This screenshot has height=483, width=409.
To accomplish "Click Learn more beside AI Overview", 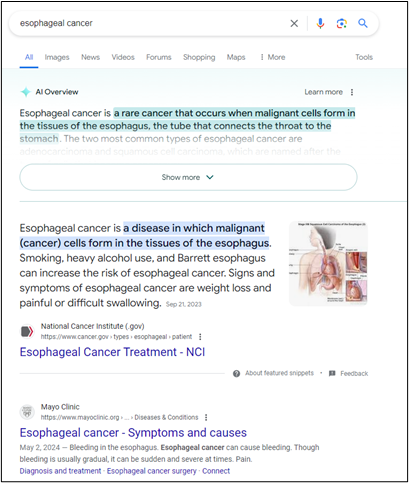I will click(323, 92).
